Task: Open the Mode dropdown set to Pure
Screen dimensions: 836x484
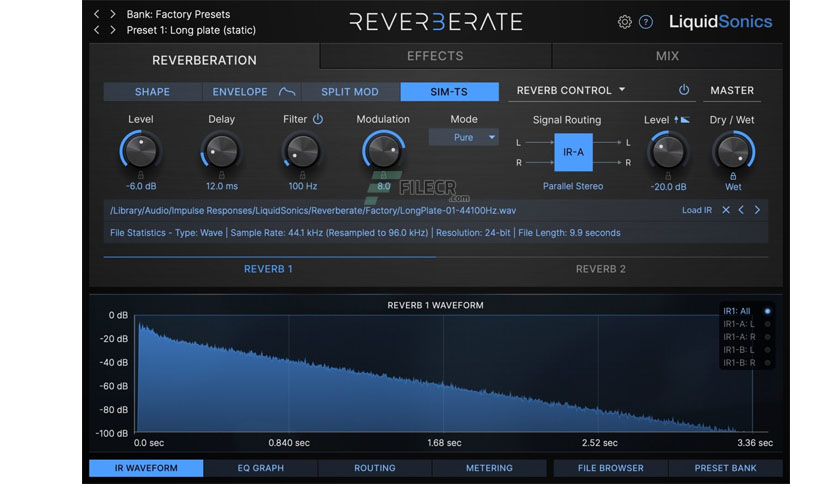Action: 463,137
